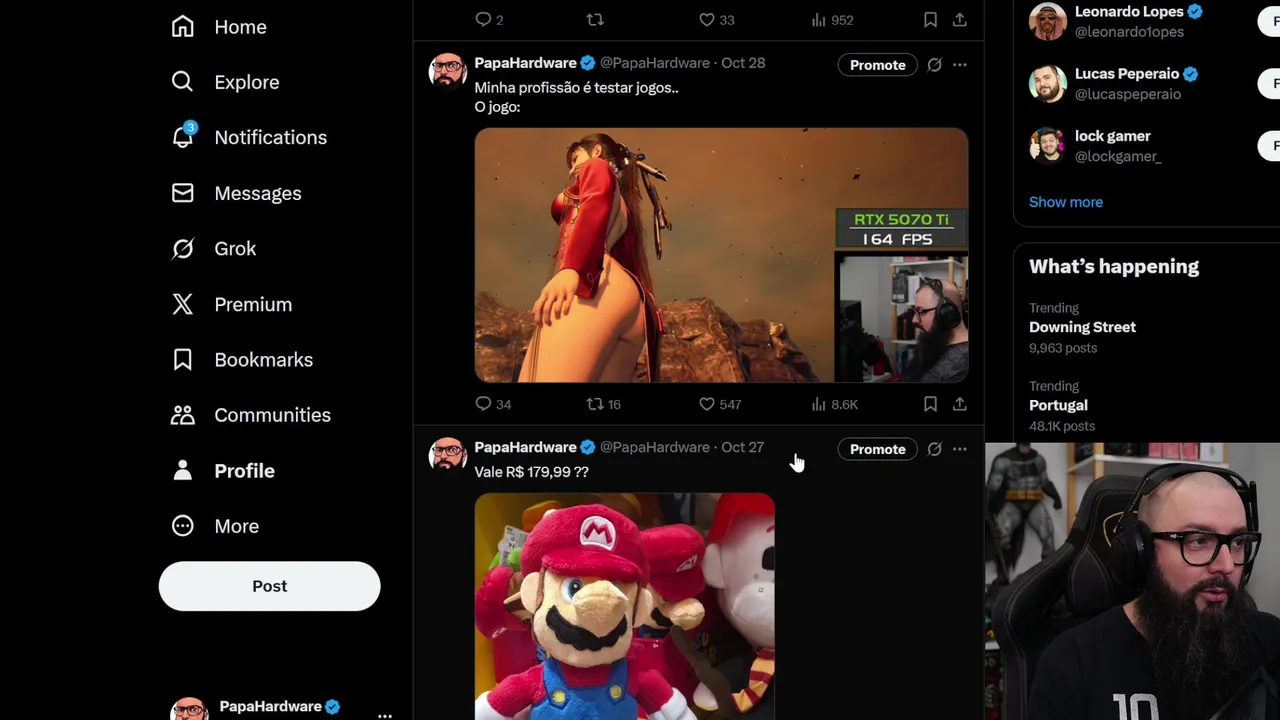Bookmark the topmost post
Viewport: 1280px width, 720px height.
tap(930, 19)
